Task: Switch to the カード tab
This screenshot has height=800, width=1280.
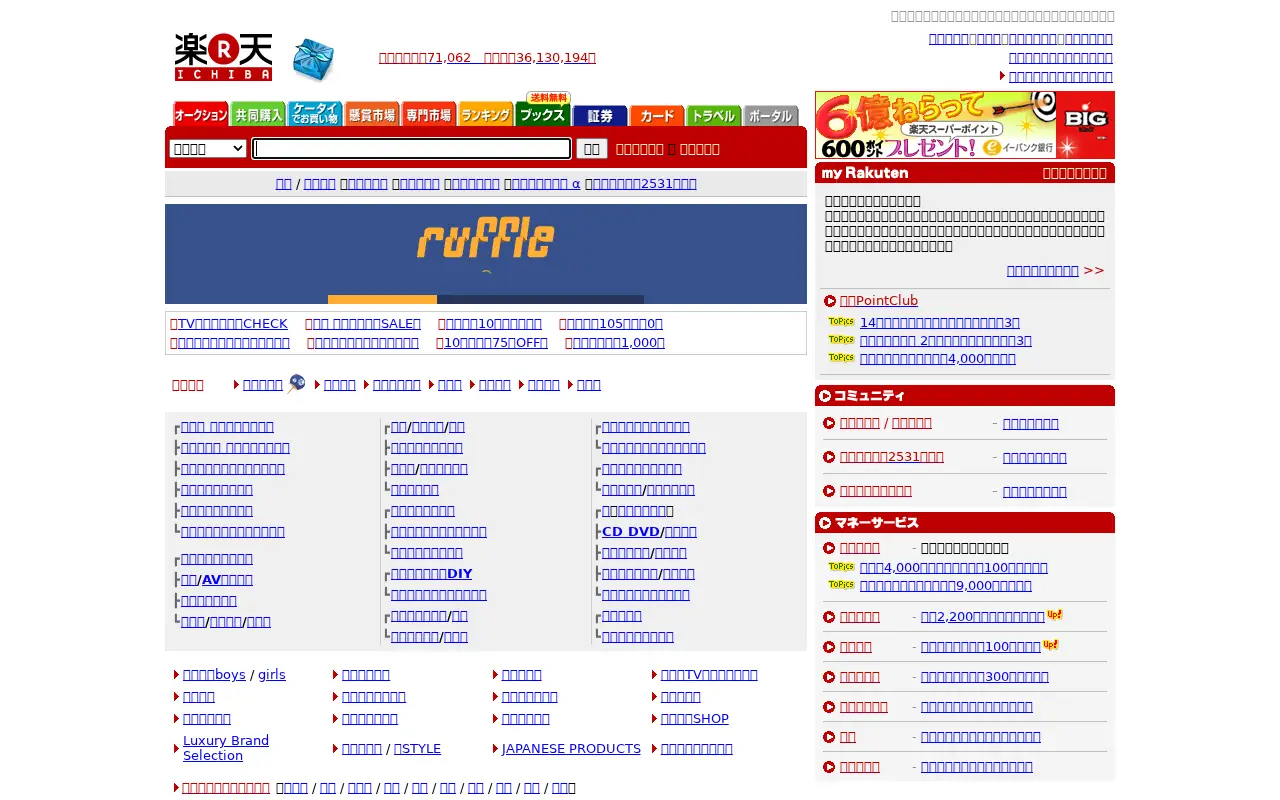Action: point(657,116)
